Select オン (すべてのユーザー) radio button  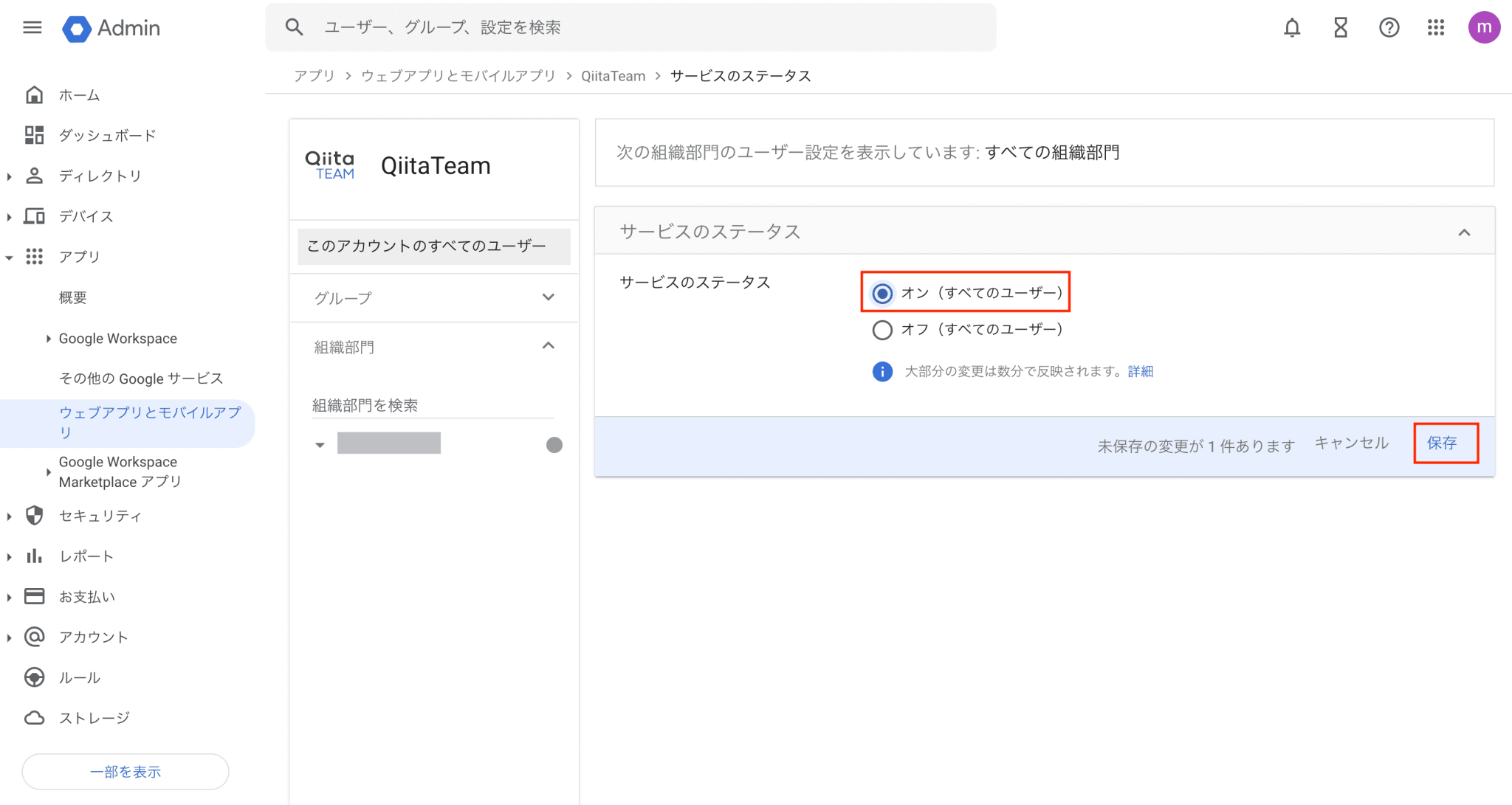(882, 294)
